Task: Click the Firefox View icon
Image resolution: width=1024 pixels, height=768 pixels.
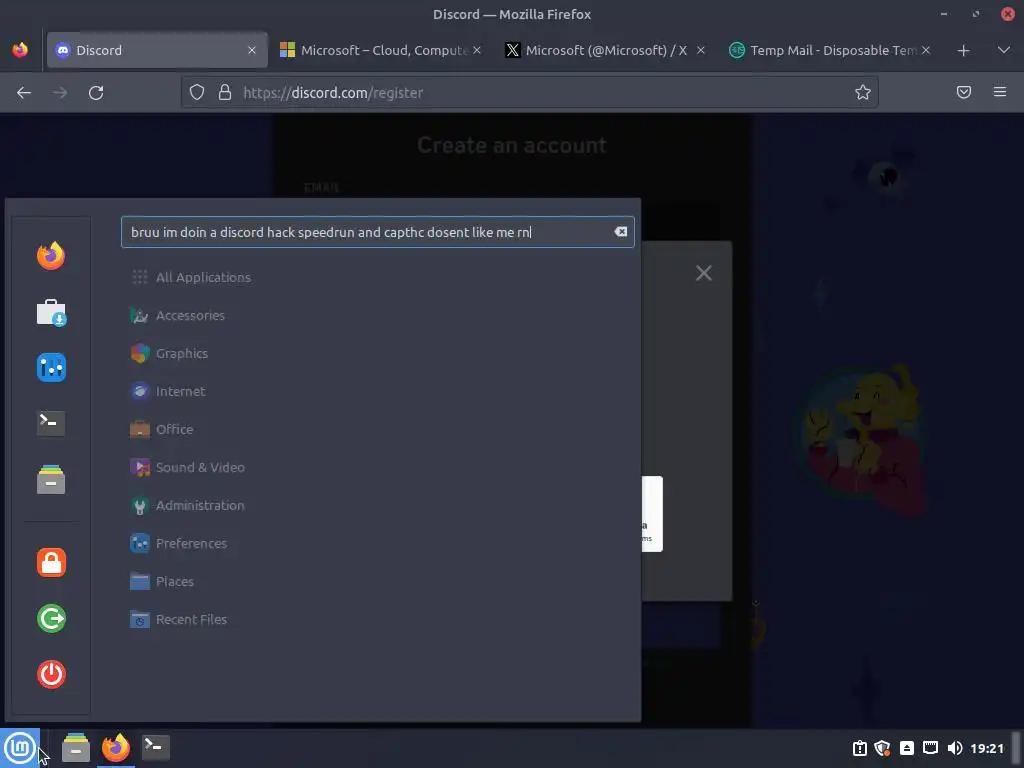Action: click(20, 50)
